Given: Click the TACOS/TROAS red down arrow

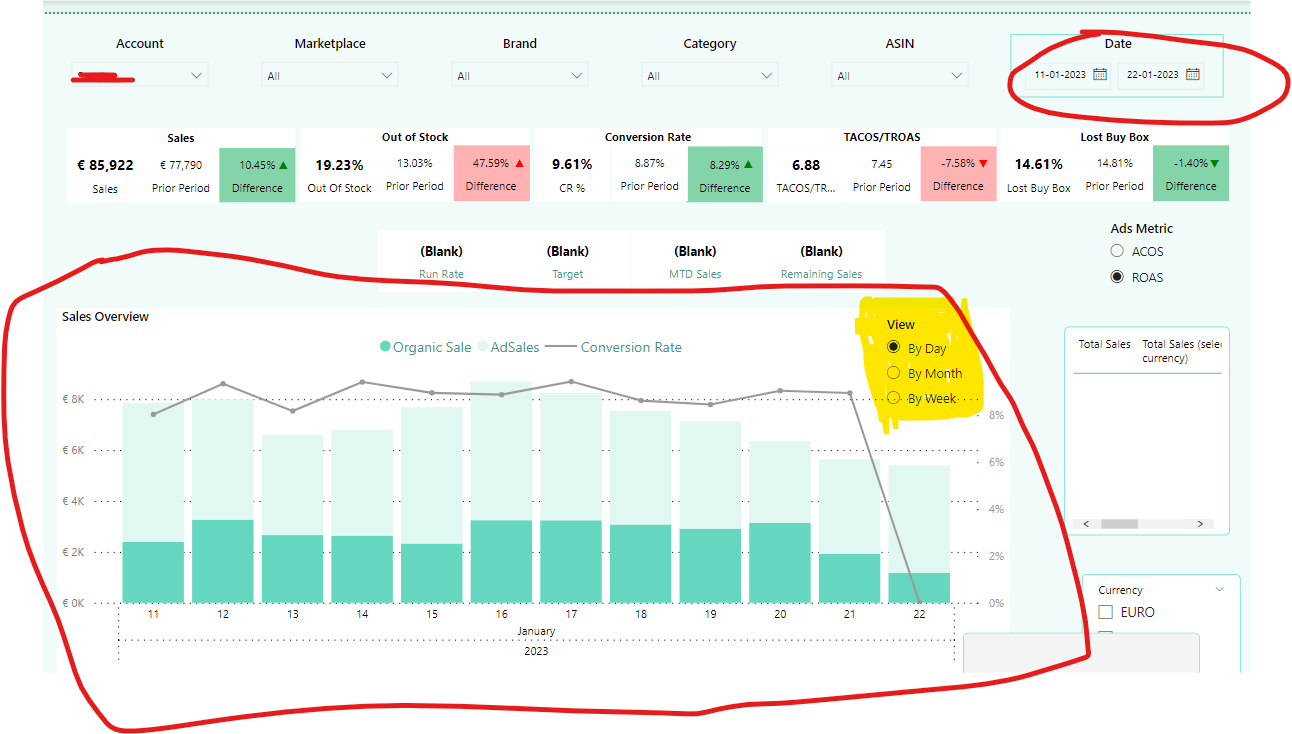Looking at the screenshot, I should [x=982, y=163].
